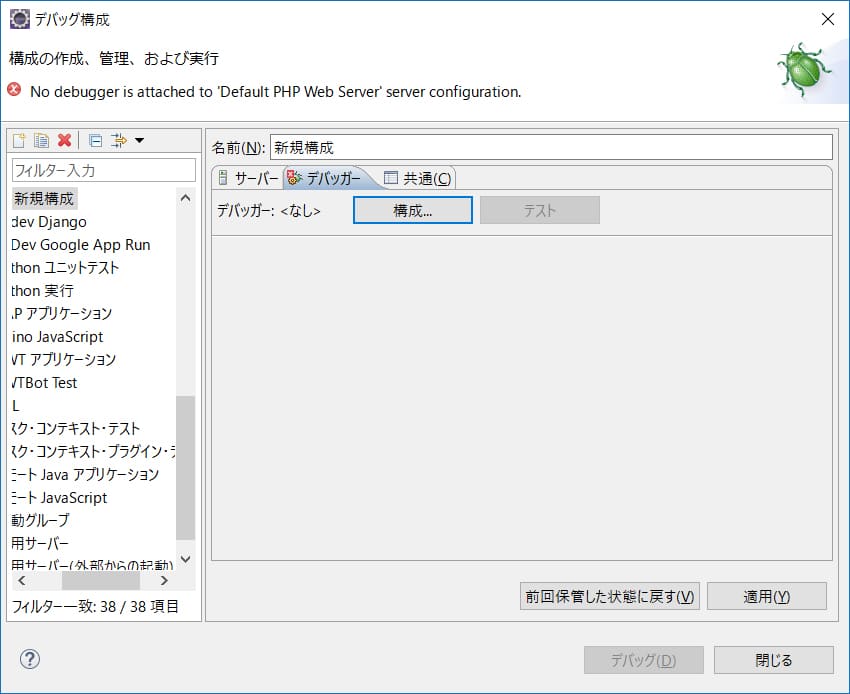Select the Django entry in the list
This screenshot has height=694, width=850.
(x=49, y=222)
